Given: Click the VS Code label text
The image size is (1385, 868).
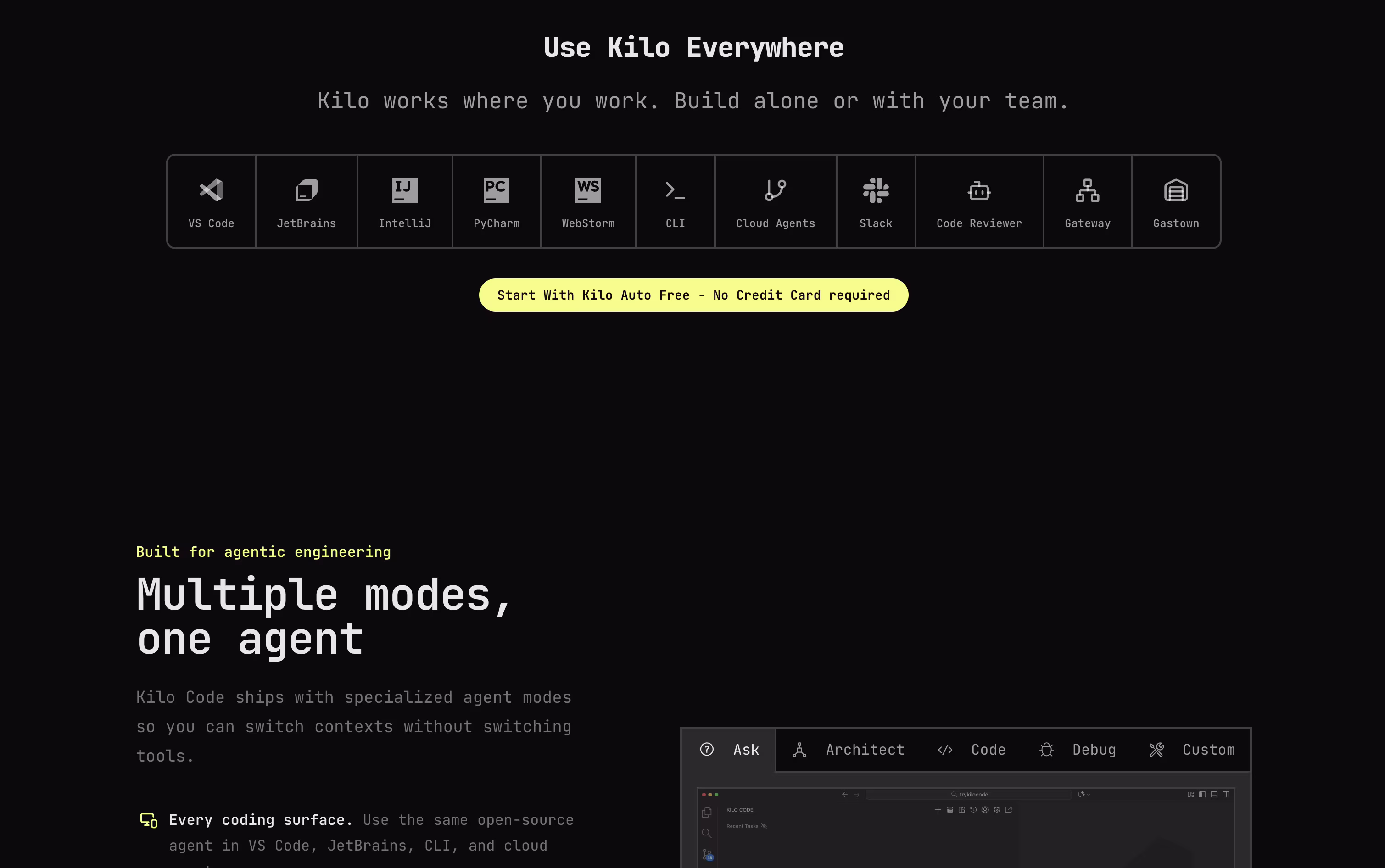Looking at the screenshot, I should 211,223.
